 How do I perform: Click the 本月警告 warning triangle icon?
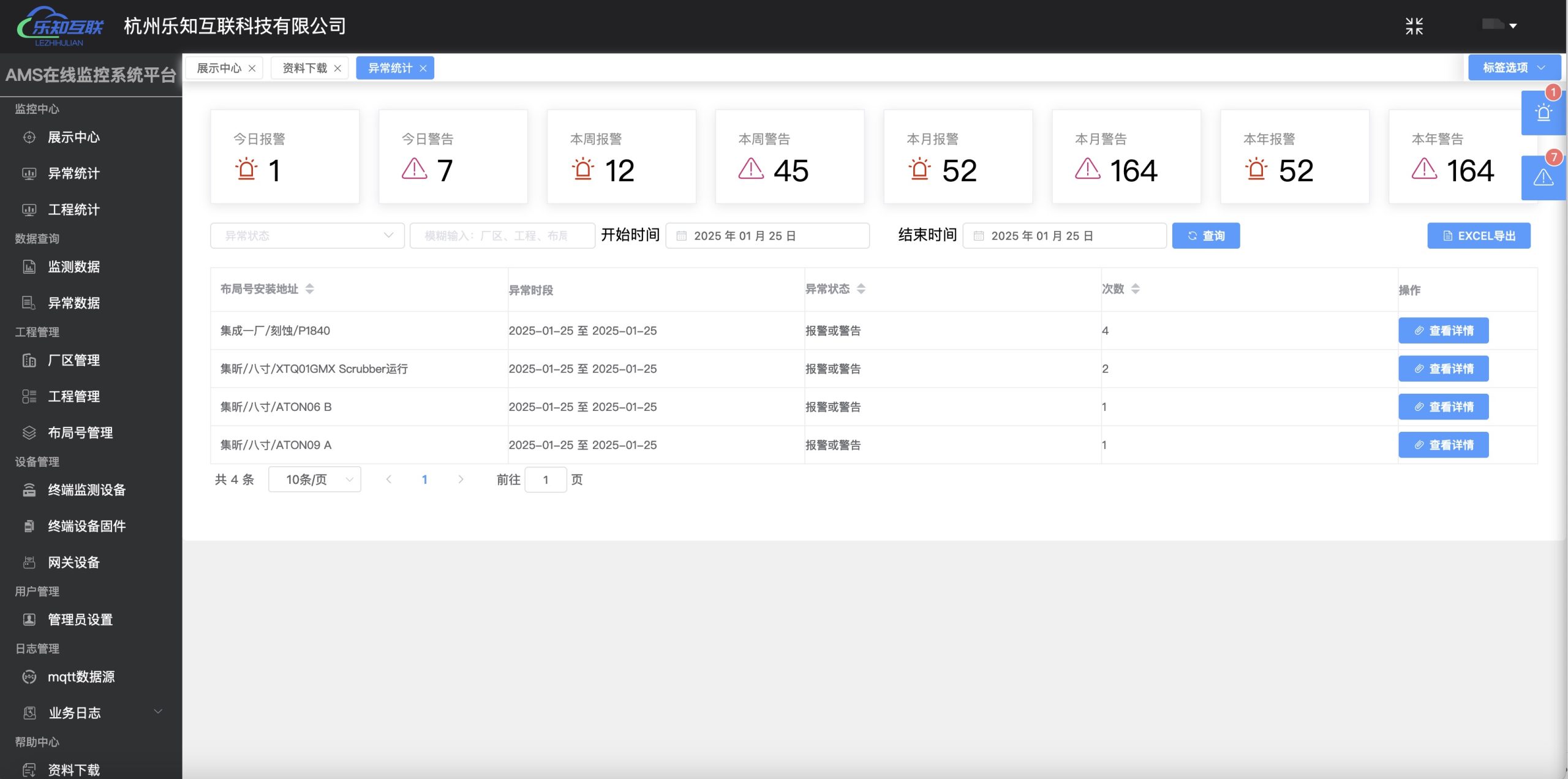click(1088, 168)
